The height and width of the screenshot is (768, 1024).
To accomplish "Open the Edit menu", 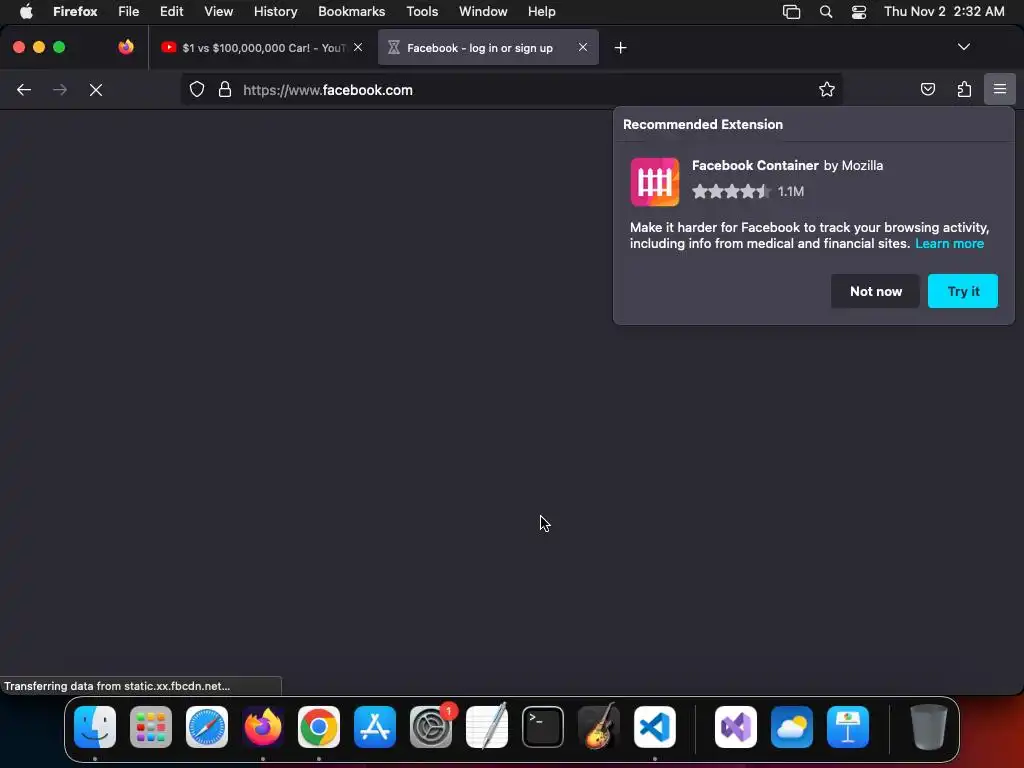I will [172, 11].
